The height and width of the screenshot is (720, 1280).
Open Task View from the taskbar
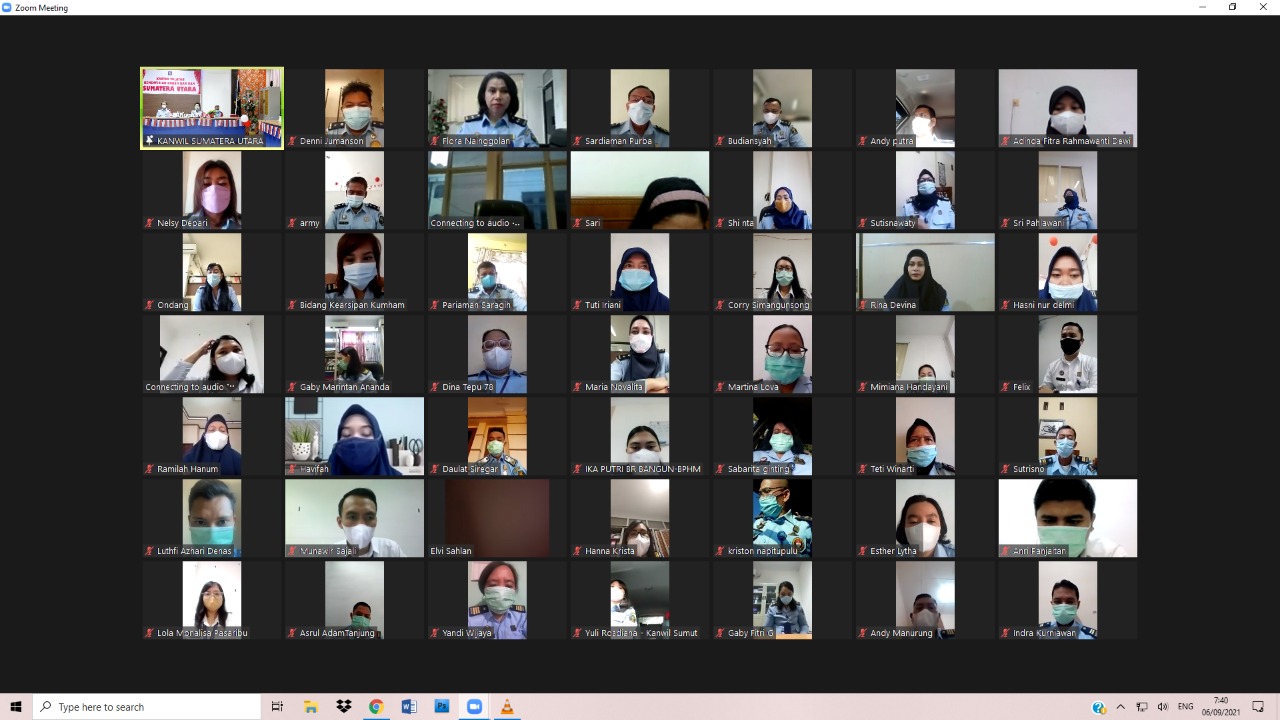277,707
